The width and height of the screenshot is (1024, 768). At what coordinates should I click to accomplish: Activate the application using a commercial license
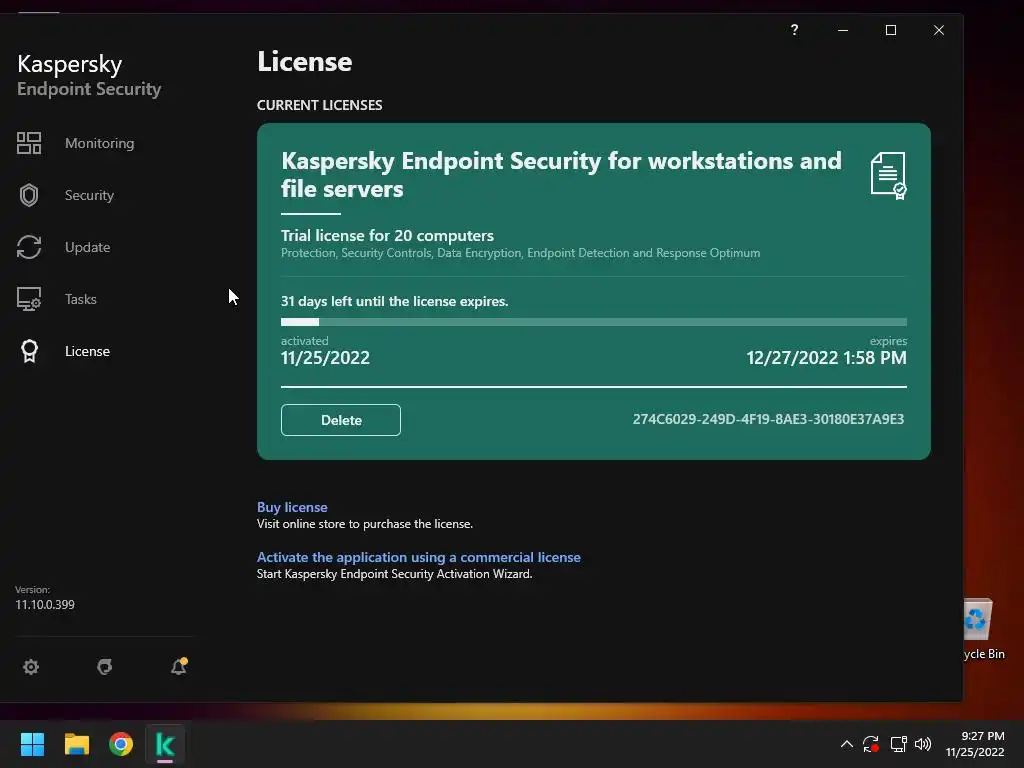(x=419, y=557)
